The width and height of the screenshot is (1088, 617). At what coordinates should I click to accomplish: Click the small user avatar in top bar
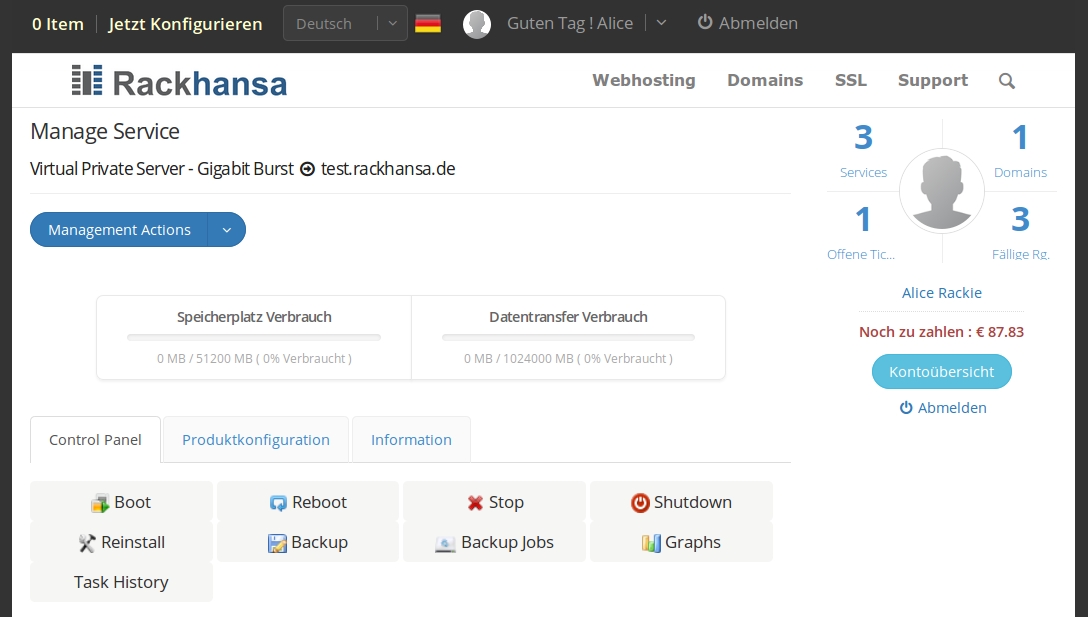click(x=477, y=24)
